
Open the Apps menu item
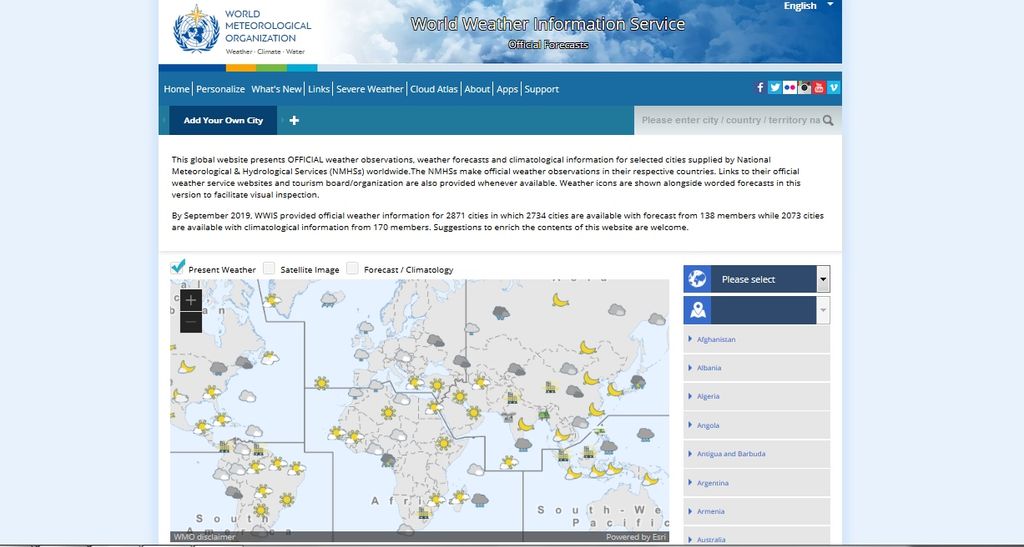coord(507,89)
